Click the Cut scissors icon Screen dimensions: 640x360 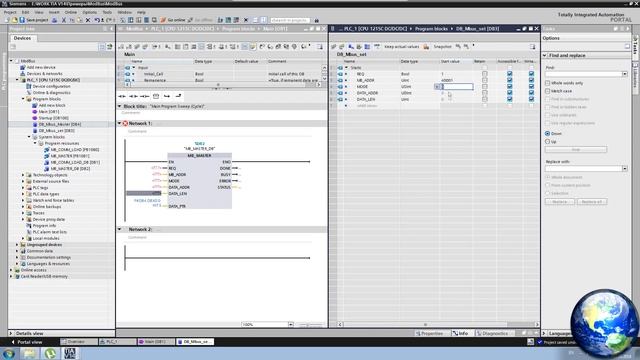point(64,20)
